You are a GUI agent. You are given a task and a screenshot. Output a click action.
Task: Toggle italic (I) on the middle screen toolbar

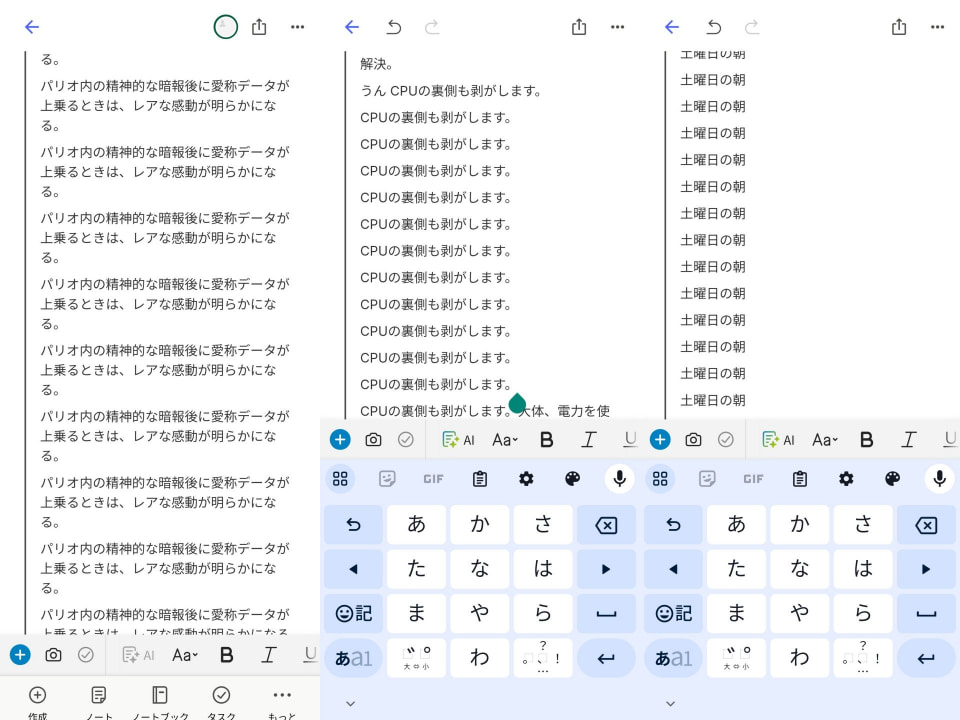click(588, 440)
